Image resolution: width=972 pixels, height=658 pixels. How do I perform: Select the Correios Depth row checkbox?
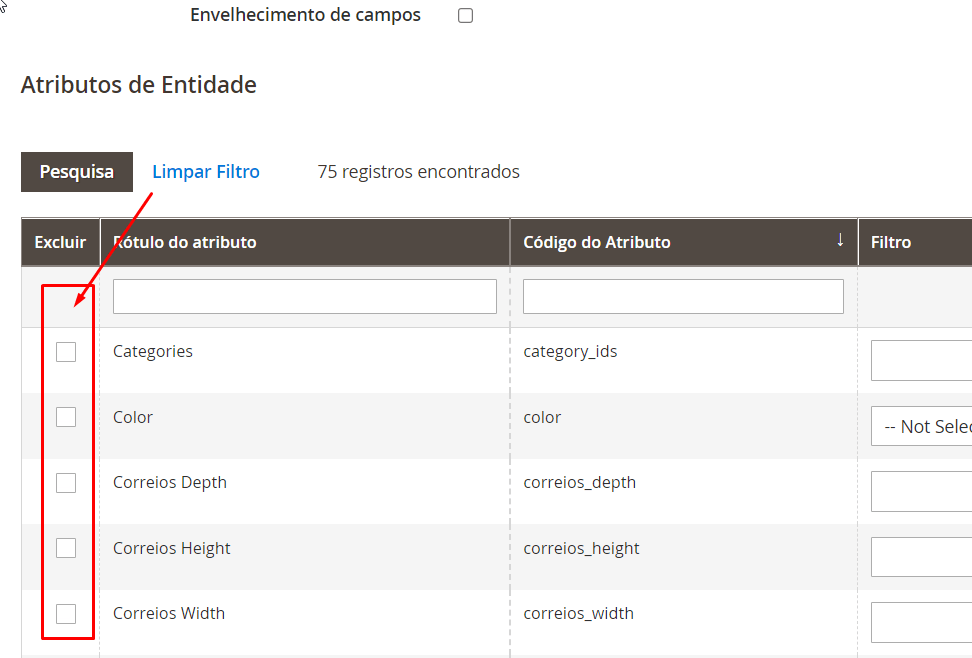tap(66, 482)
